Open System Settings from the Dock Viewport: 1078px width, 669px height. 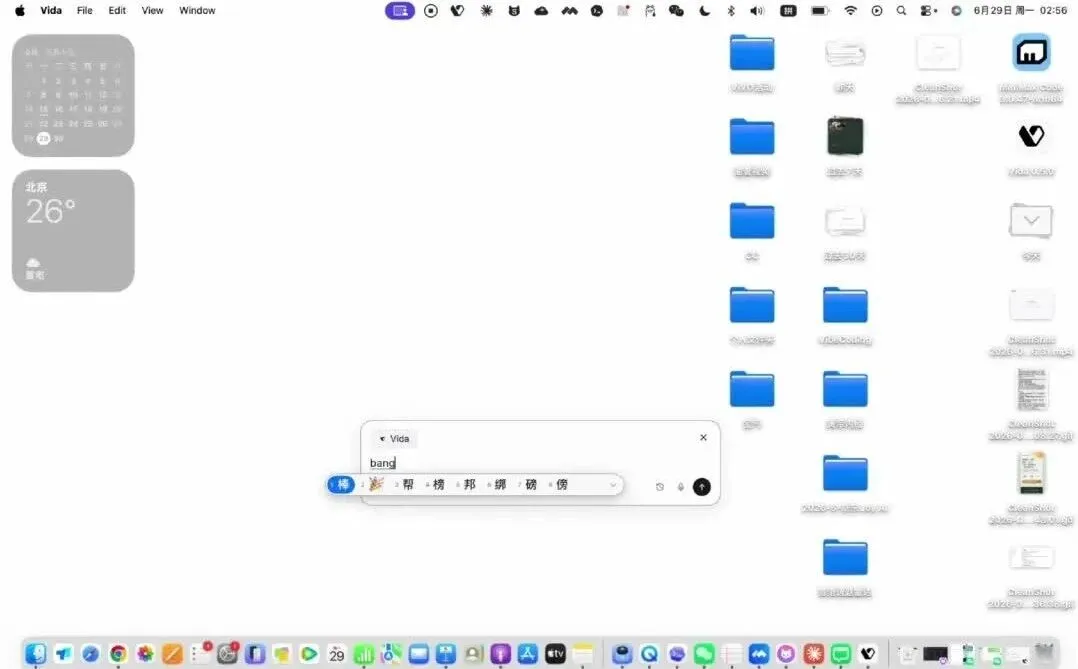click(227, 653)
